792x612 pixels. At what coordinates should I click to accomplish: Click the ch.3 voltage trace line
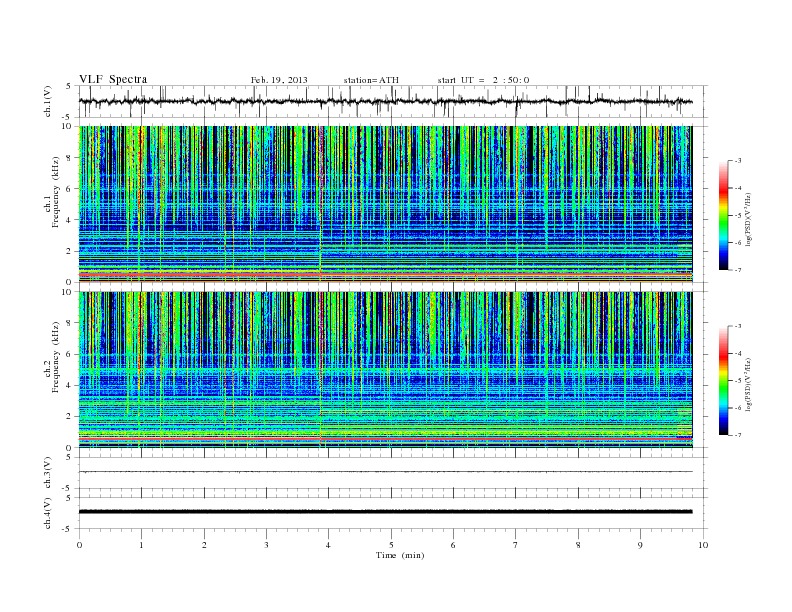[x=386, y=472]
